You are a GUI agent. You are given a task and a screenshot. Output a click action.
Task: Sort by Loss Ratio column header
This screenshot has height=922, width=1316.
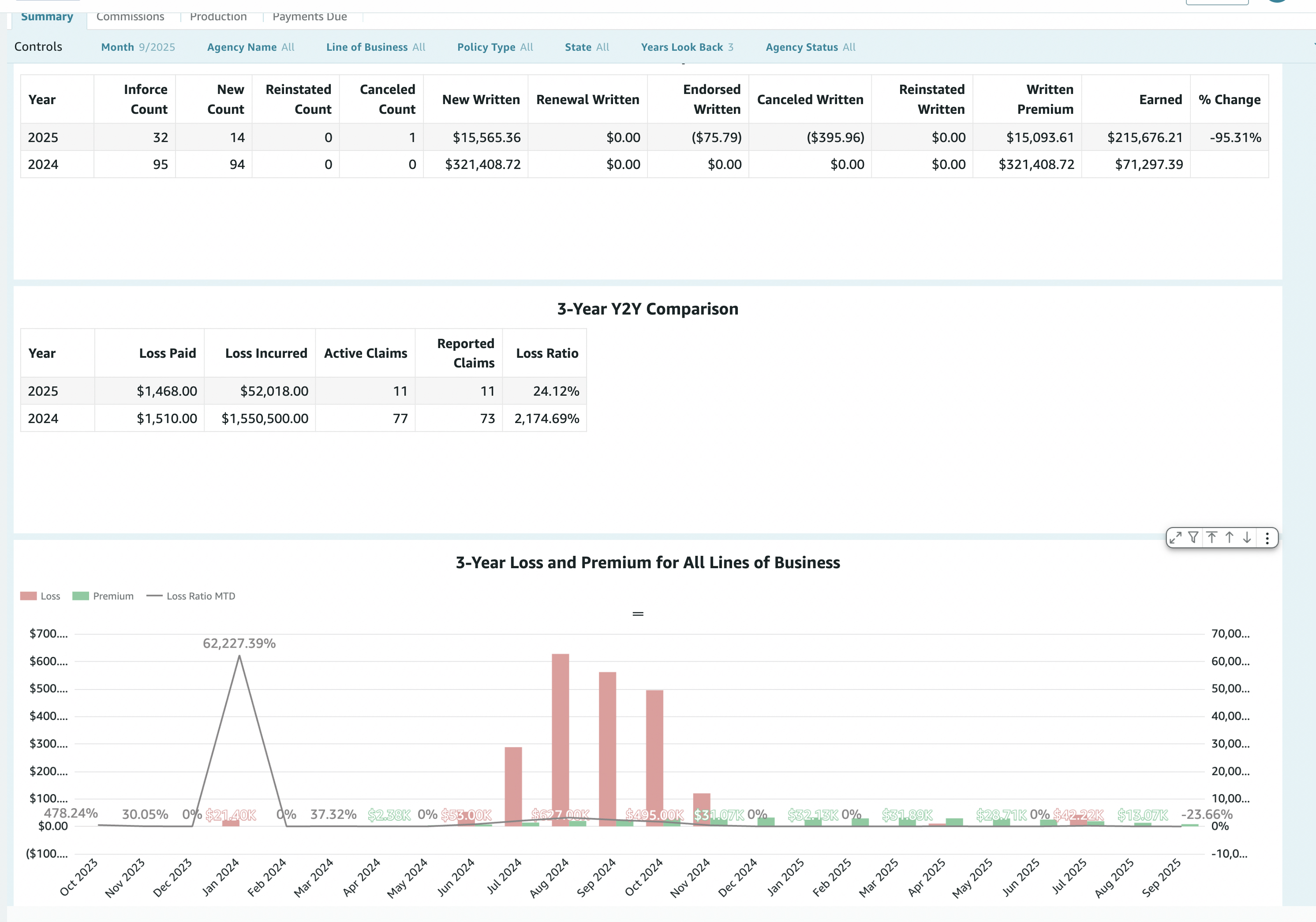(x=547, y=353)
